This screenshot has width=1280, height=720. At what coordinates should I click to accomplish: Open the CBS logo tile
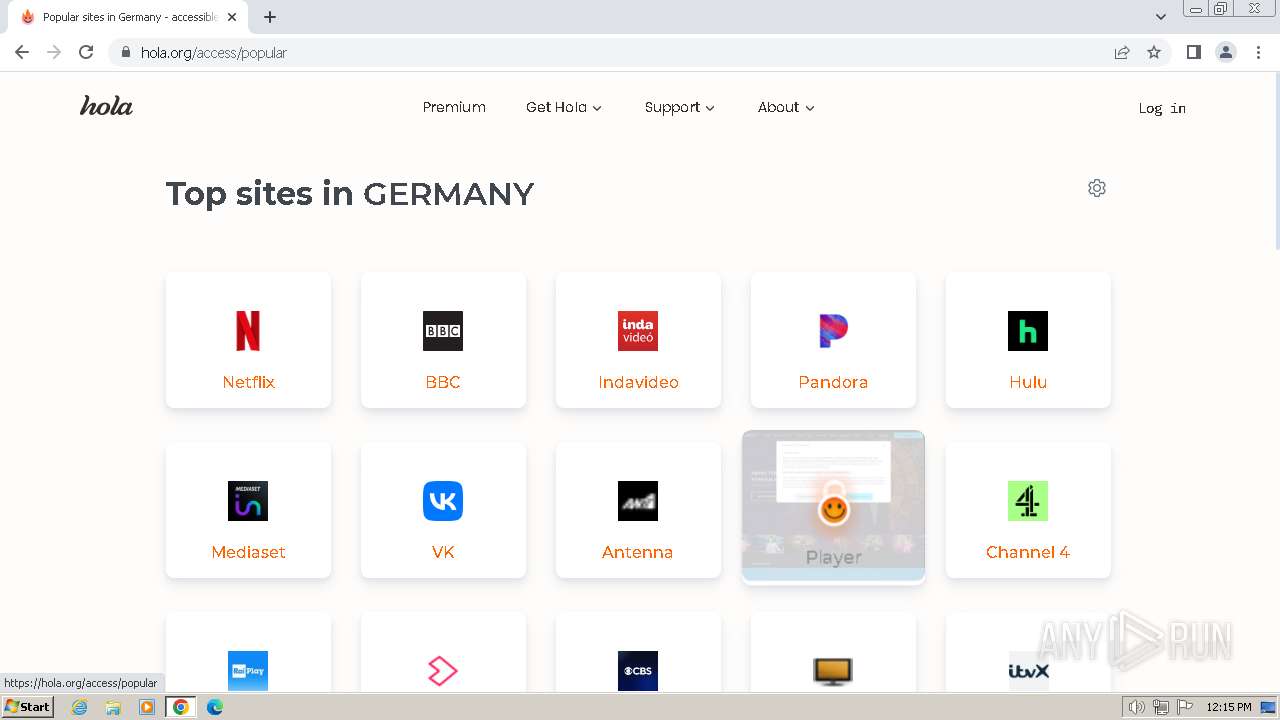pyautogui.click(x=638, y=671)
